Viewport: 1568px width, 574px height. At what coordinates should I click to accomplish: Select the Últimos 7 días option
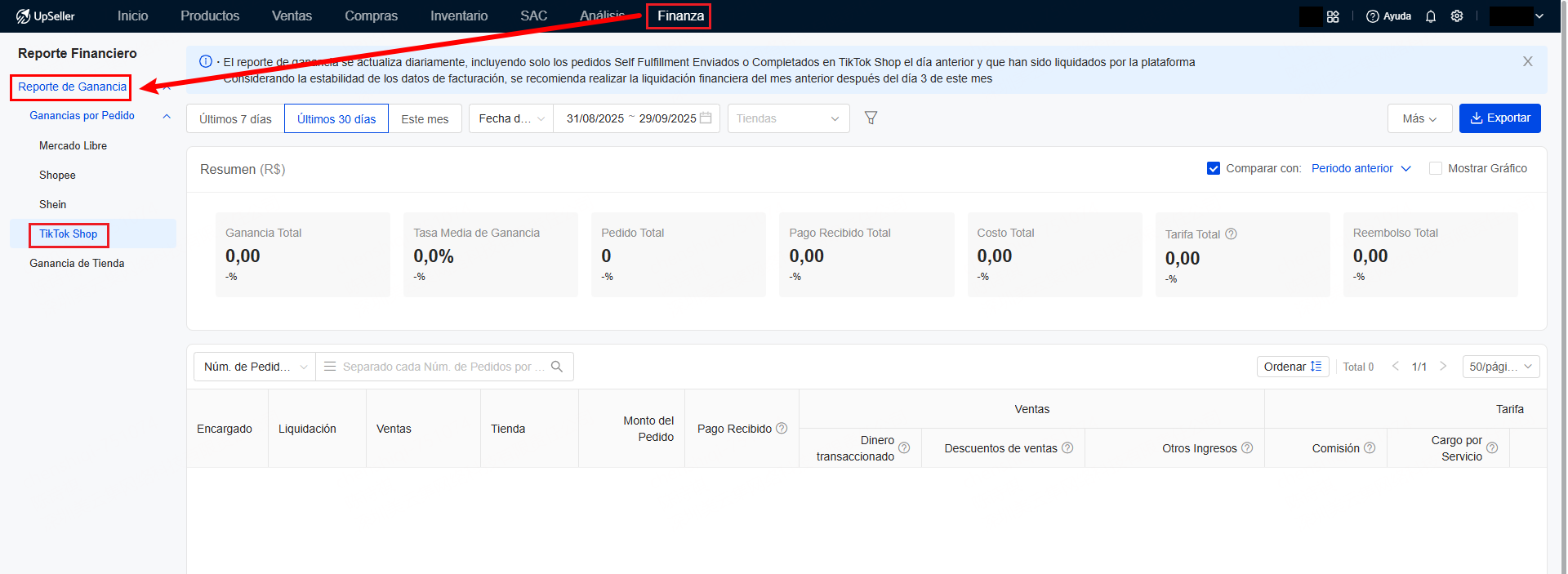click(x=235, y=119)
